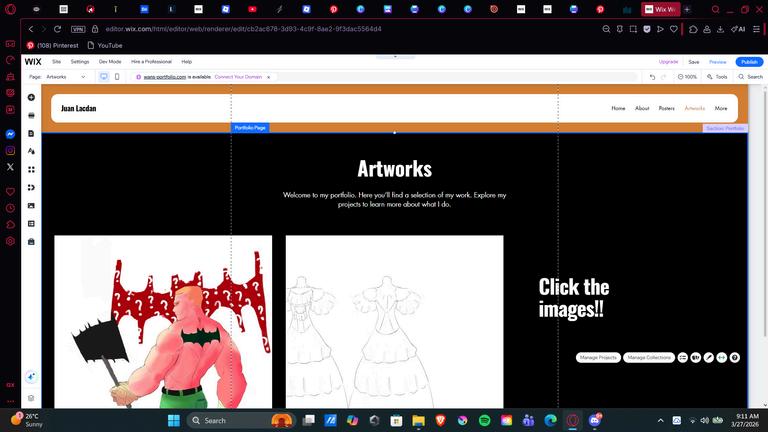Click Manage Projects button

pos(598,358)
